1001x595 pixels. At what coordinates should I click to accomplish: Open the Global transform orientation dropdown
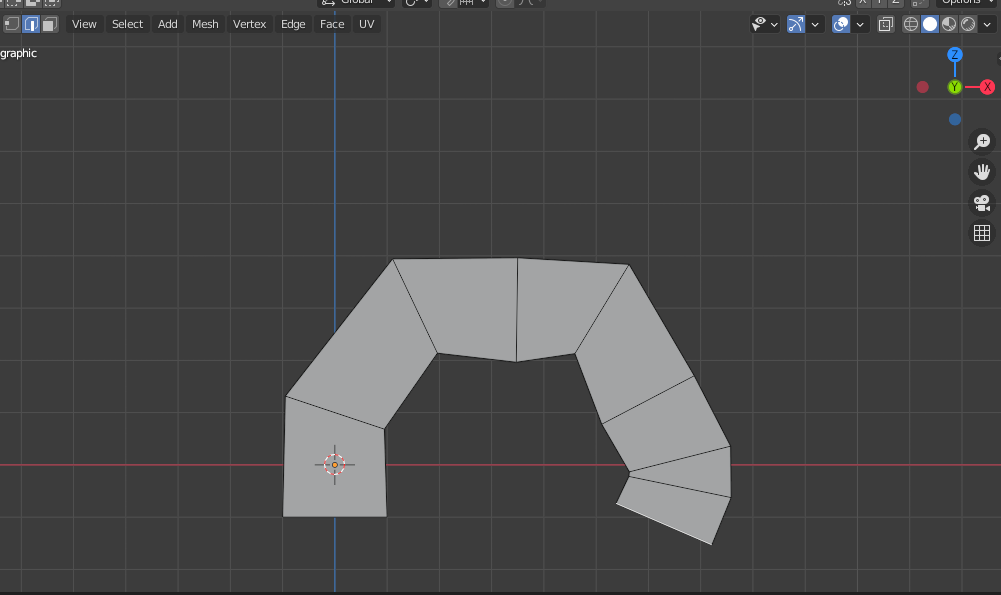click(x=356, y=2)
